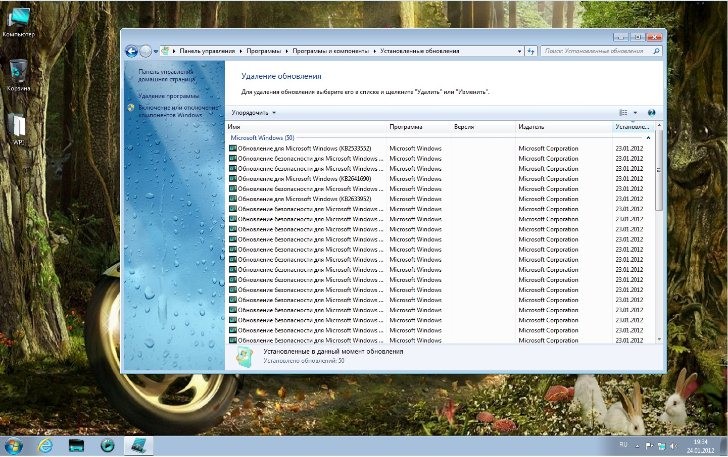Image resolution: width=728 pixels, height=457 pixels.
Task: Change view using the view icon
Action: pos(623,113)
